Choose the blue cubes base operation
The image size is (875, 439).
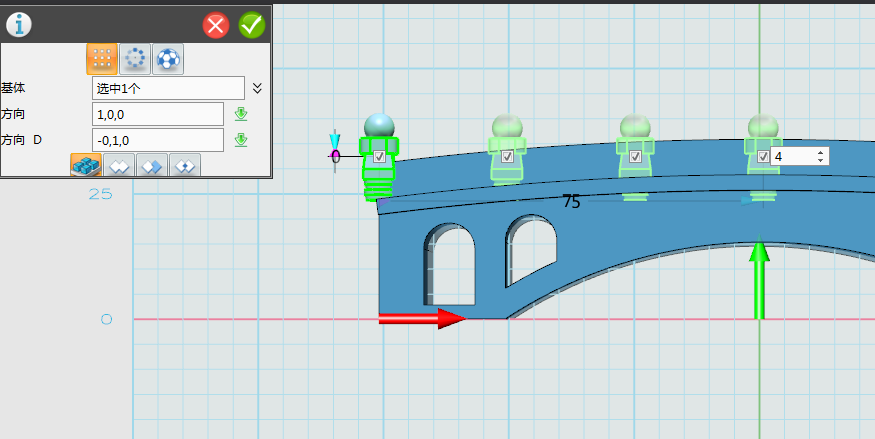pos(87,166)
